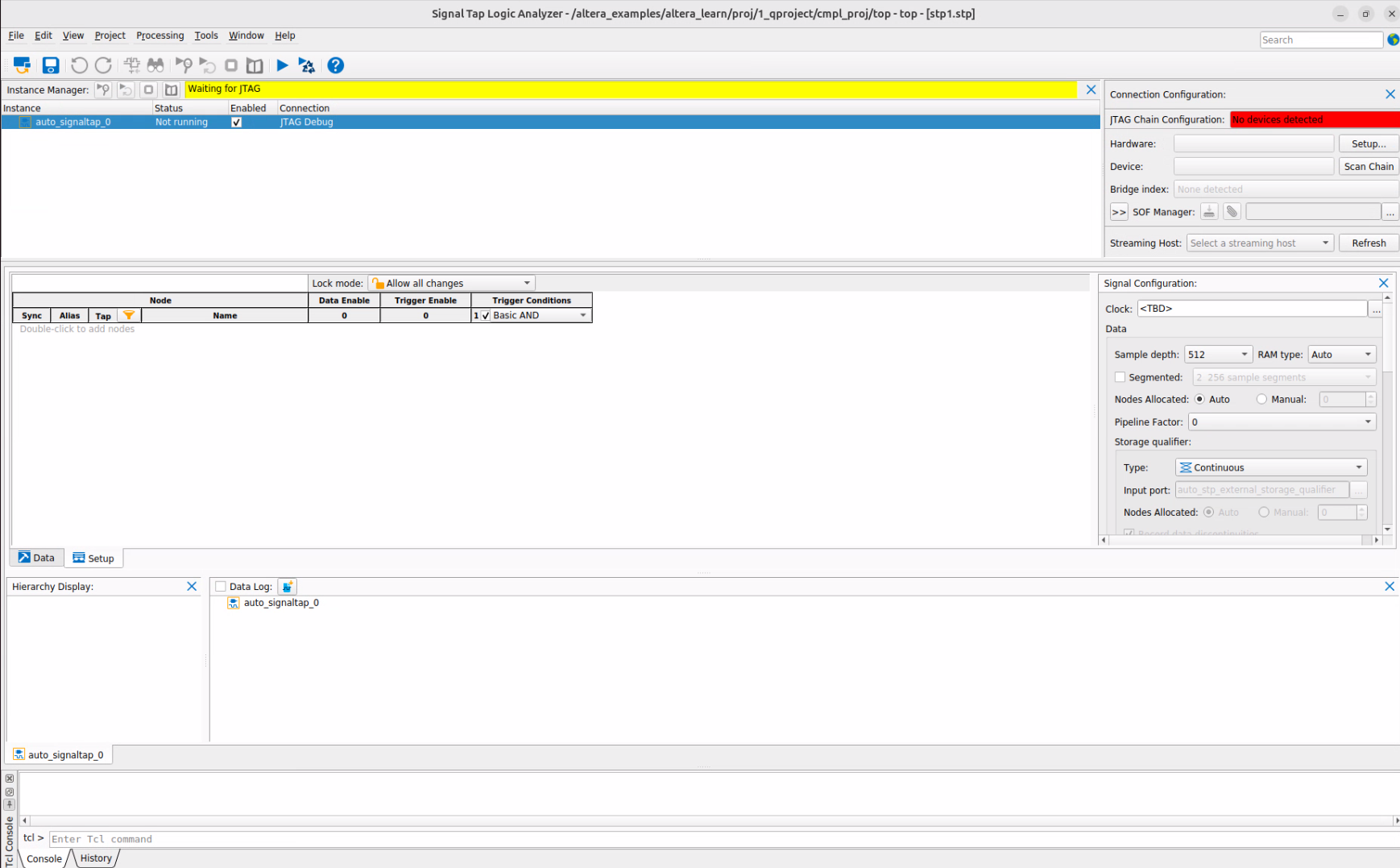The width and height of the screenshot is (1400, 868).
Task: Browse for clock with the ... button
Action: pos(1377,309)
